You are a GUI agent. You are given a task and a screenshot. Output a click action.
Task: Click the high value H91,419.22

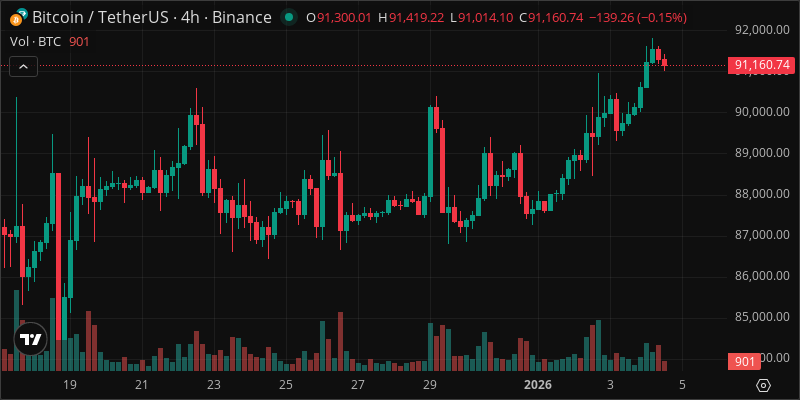pyautogui.click(x=413, y=18)
